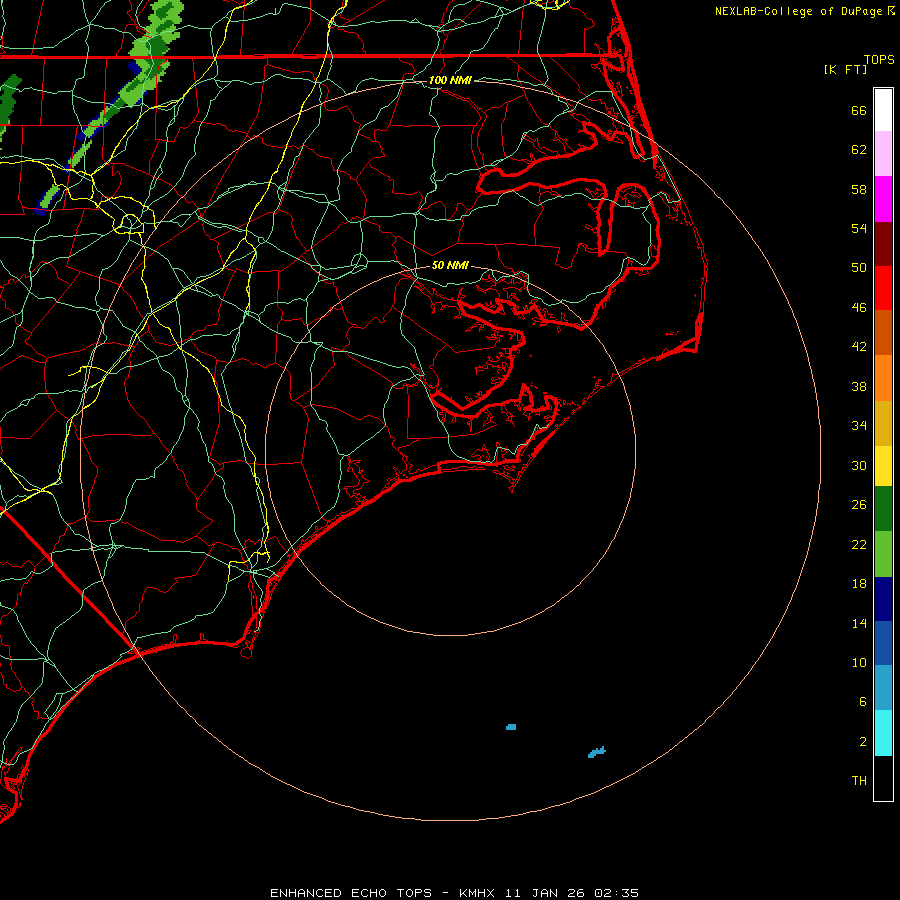This screenshot has height=900, width=900.
Task: Click the navy 18K ft legend swatch
Action: pyautogui.click(x=883, y=599)
